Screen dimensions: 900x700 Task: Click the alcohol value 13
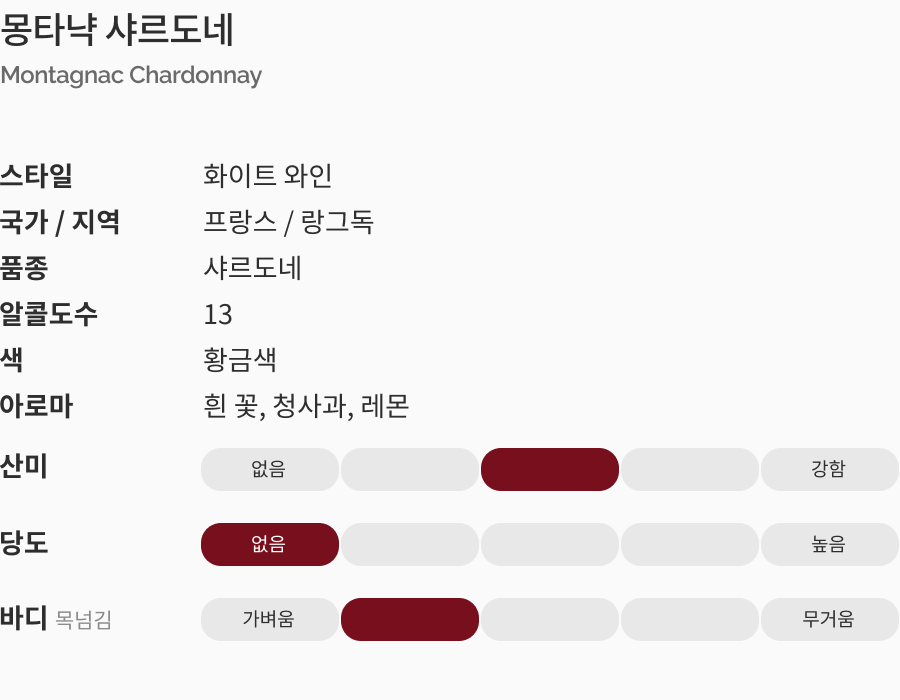[218, 315]
